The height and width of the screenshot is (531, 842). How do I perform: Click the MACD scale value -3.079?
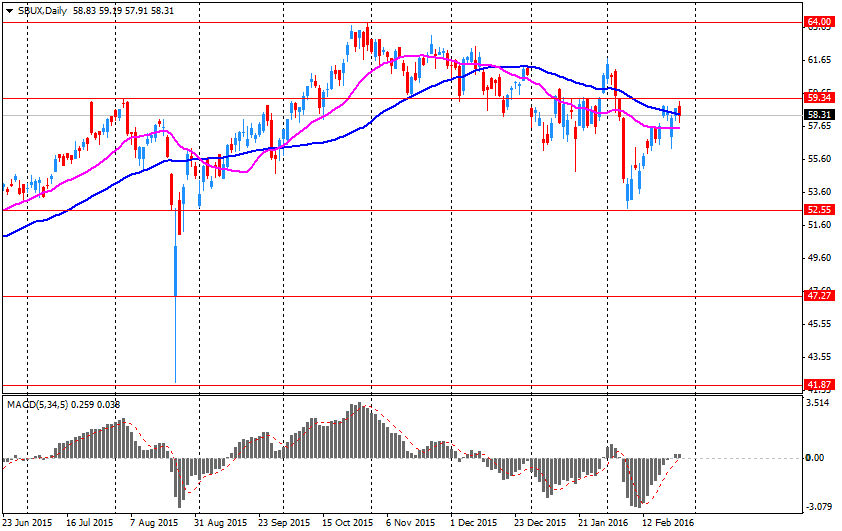[x=818, y=506]
